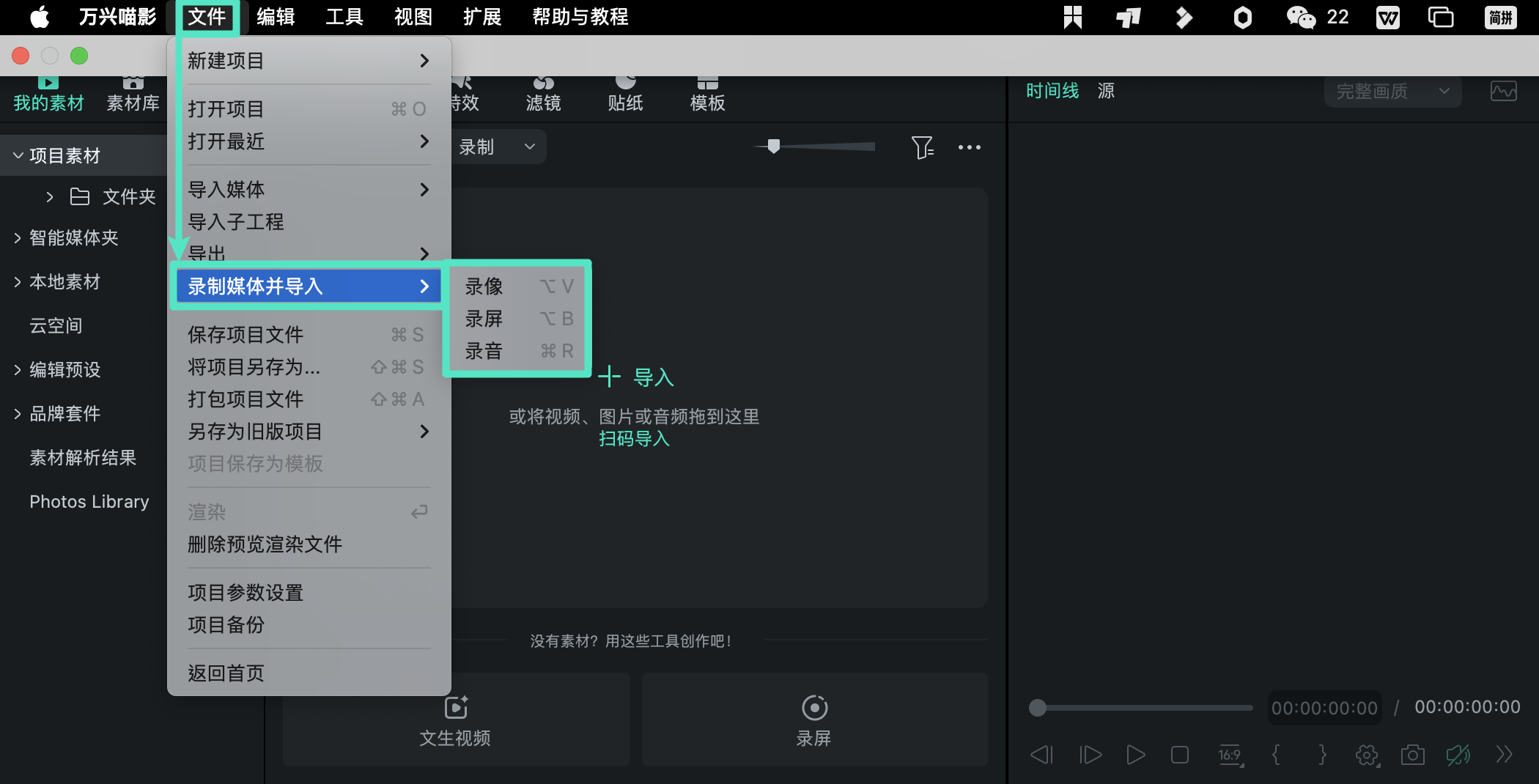Collapse the 项目素材 tree section
1539x784 pixels.
click(18, 155)
